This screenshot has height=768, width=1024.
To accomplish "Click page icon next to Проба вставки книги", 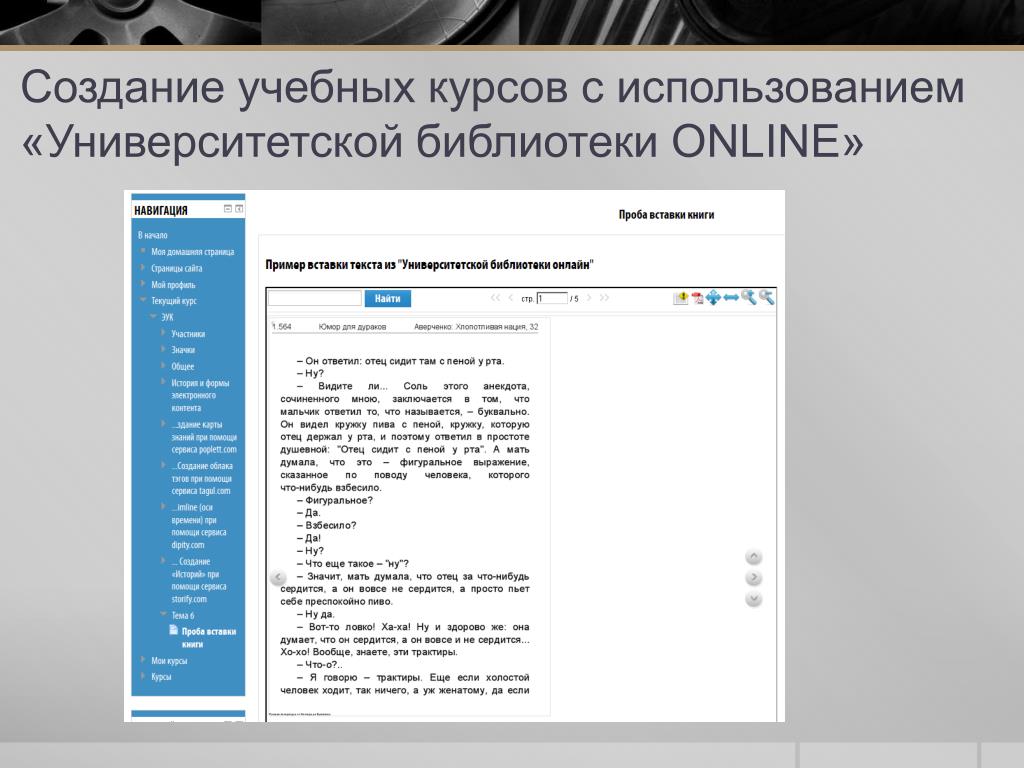I will [174, 630].
